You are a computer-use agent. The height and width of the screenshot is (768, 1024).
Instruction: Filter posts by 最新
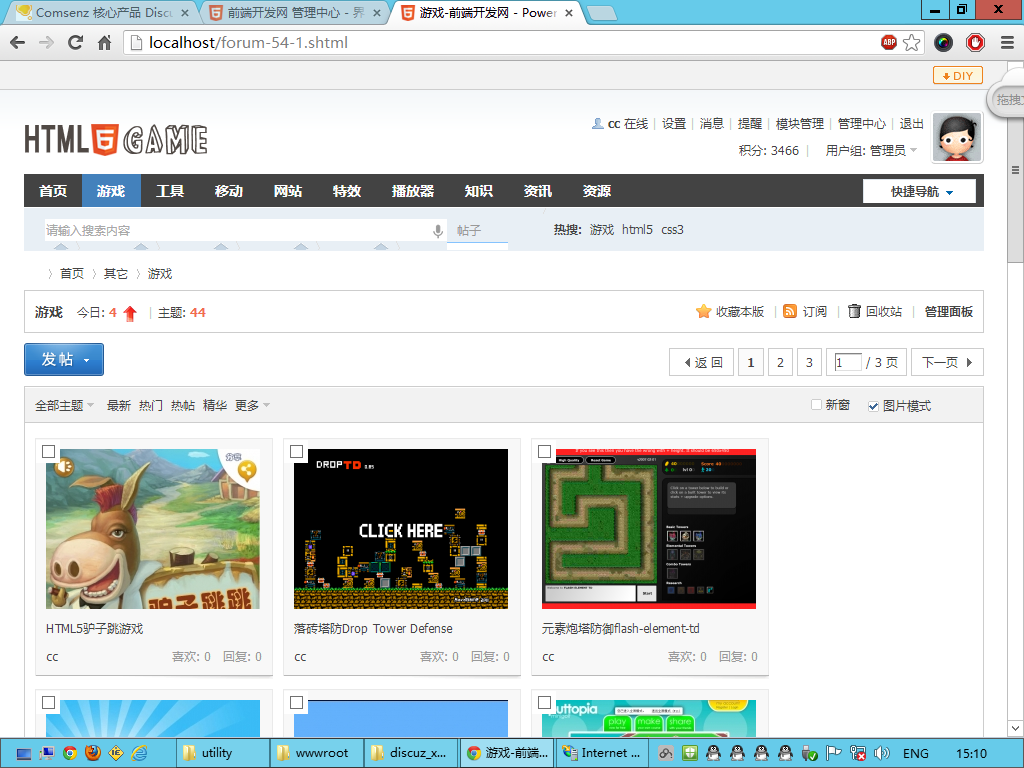pos(119,406)
